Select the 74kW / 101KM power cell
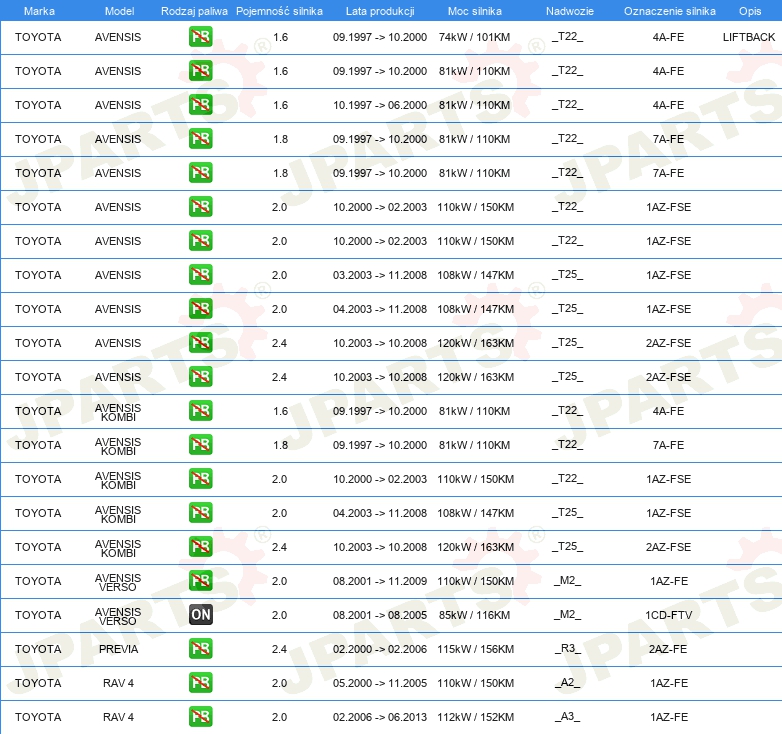This screenshot has height=734, width=782. [x=475, y=37]
